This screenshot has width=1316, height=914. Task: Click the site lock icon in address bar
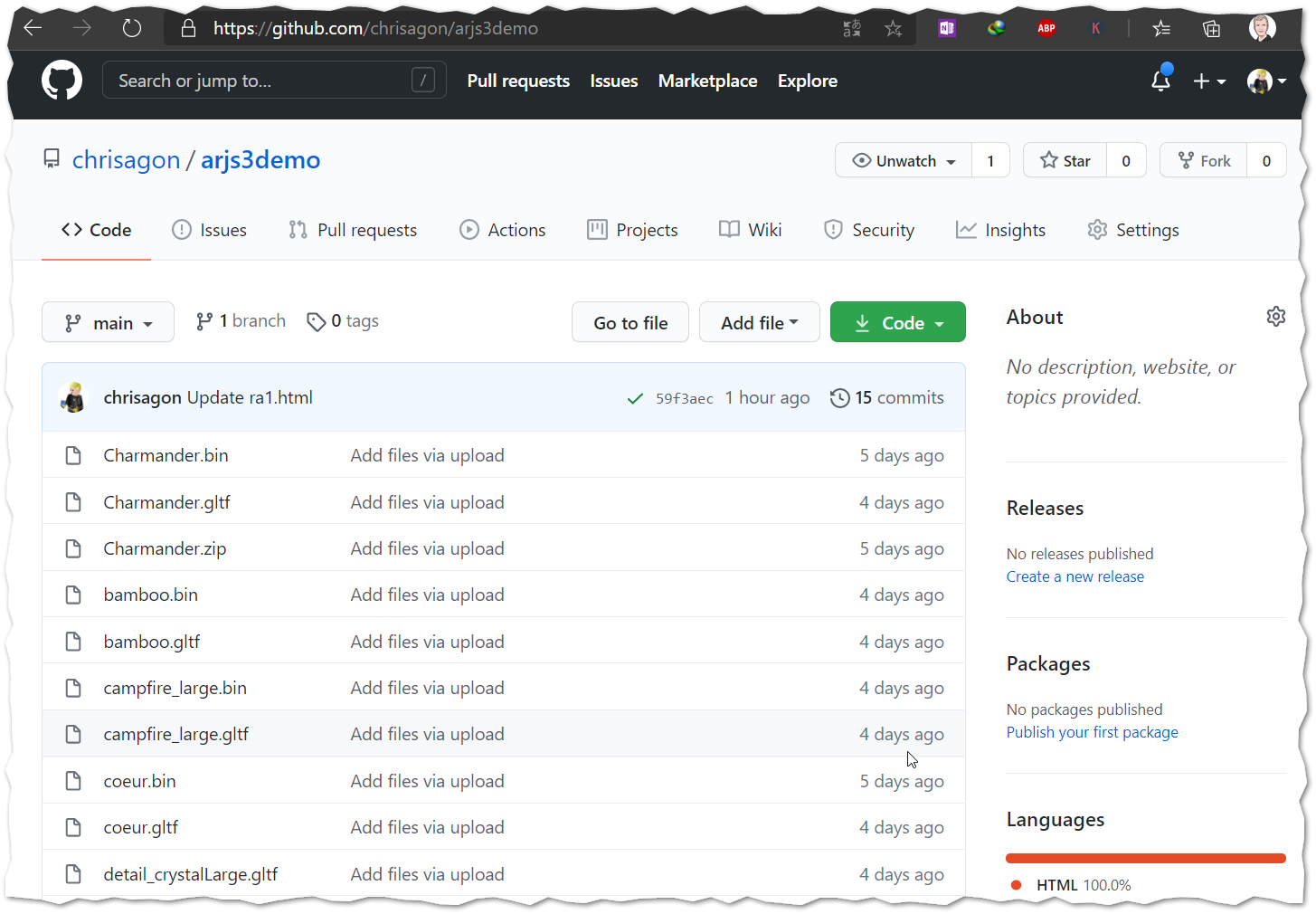tap(188, 28)
